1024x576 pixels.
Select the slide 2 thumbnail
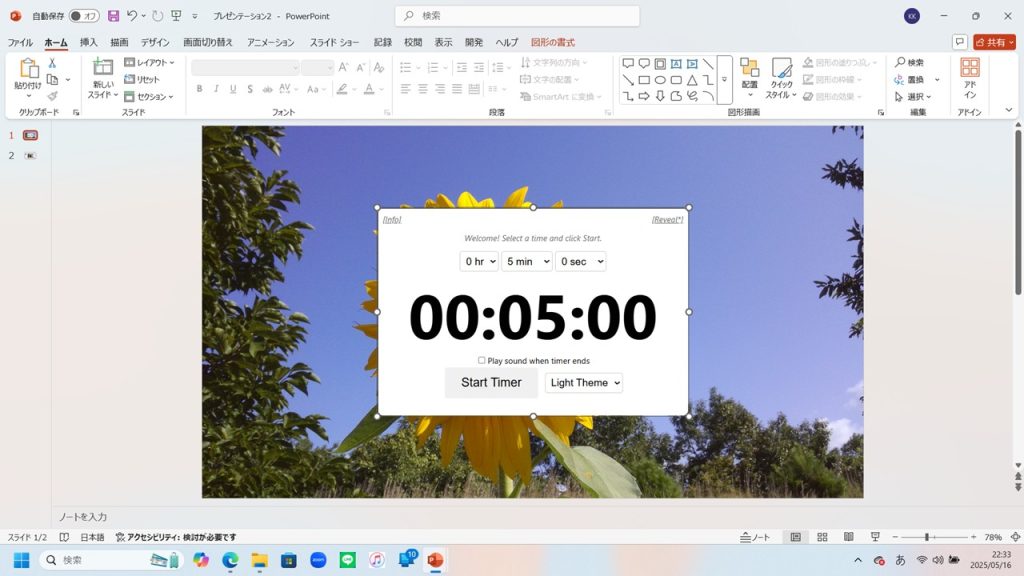(30, 156)
